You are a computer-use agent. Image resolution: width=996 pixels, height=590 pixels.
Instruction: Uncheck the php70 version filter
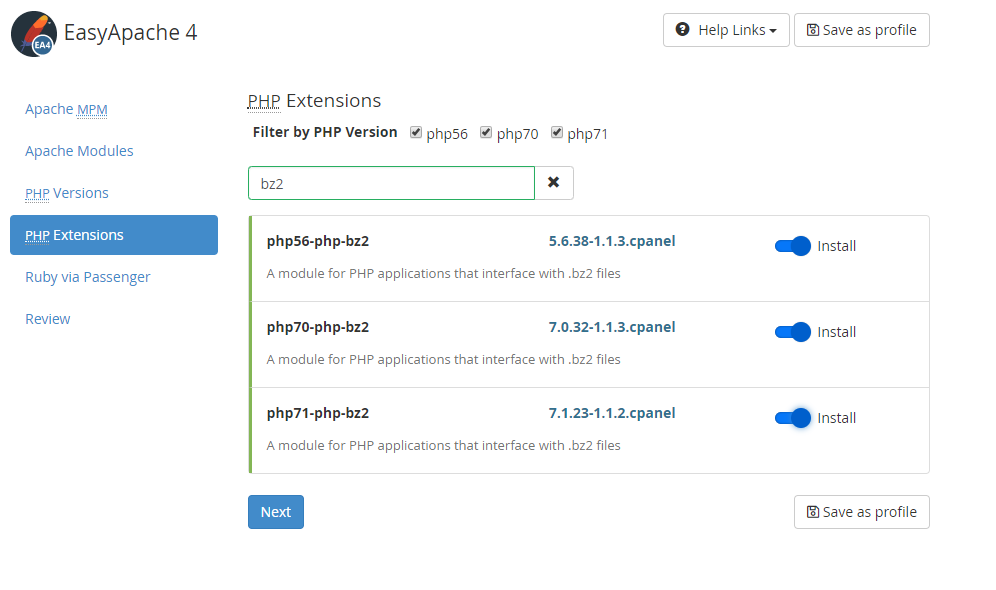point(486,132)
